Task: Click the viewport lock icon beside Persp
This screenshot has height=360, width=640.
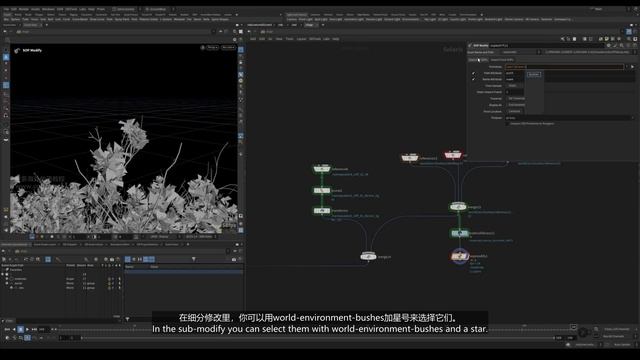Action: 203,47
